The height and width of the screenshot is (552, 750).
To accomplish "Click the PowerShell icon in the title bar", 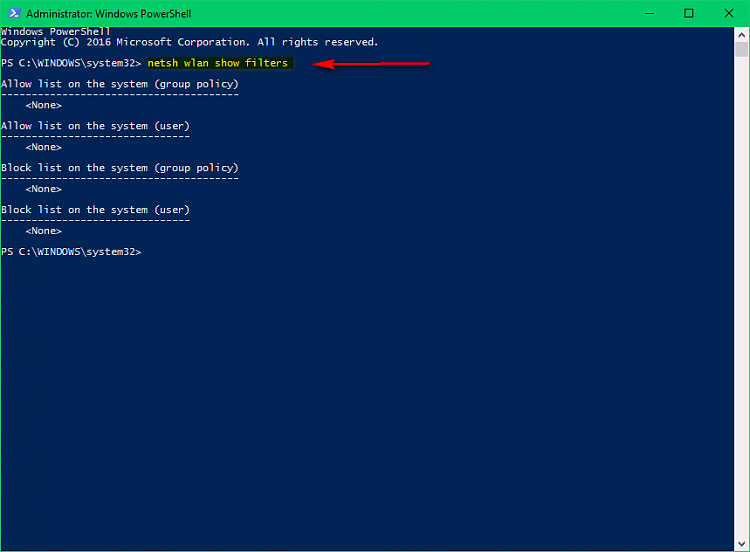I will tap(12, 14).
